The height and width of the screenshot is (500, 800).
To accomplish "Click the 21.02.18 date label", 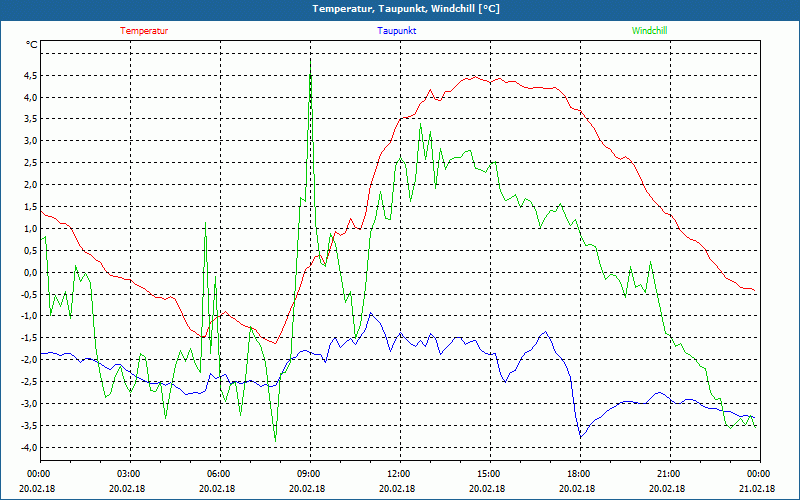I will [759, 488].
